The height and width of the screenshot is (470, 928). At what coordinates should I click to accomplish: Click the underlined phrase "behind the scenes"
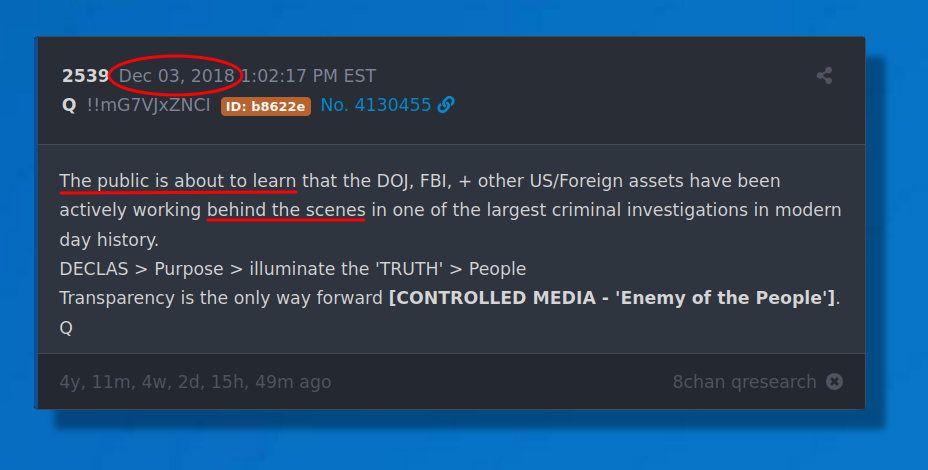[x=286, y=210]
